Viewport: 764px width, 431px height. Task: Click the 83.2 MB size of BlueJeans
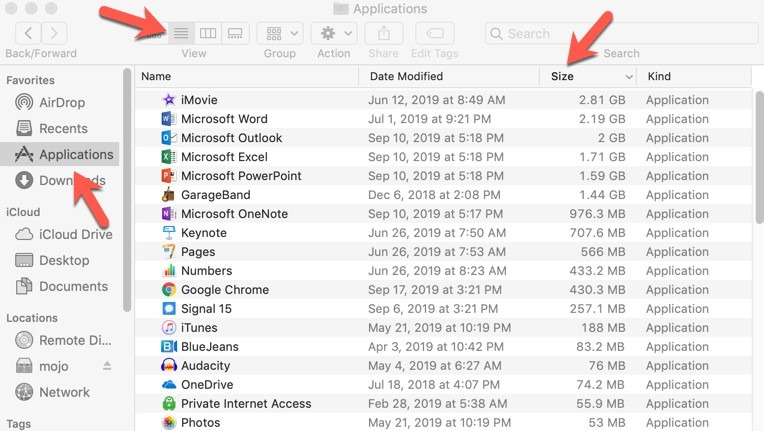point(600,347)
